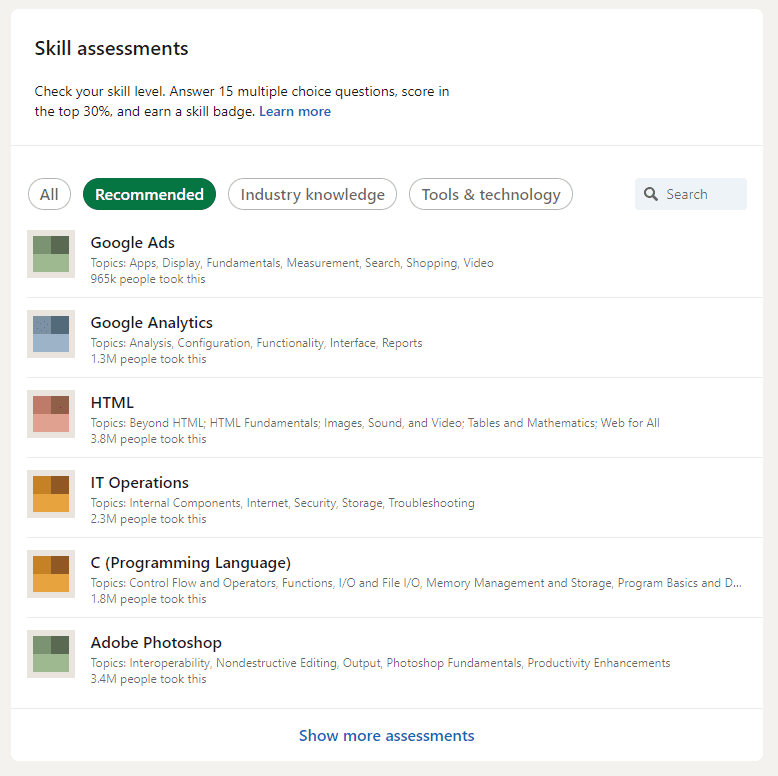Toggle the Recommended filter pill
Screen dimensions: 778x776
(x=149, y=194)
